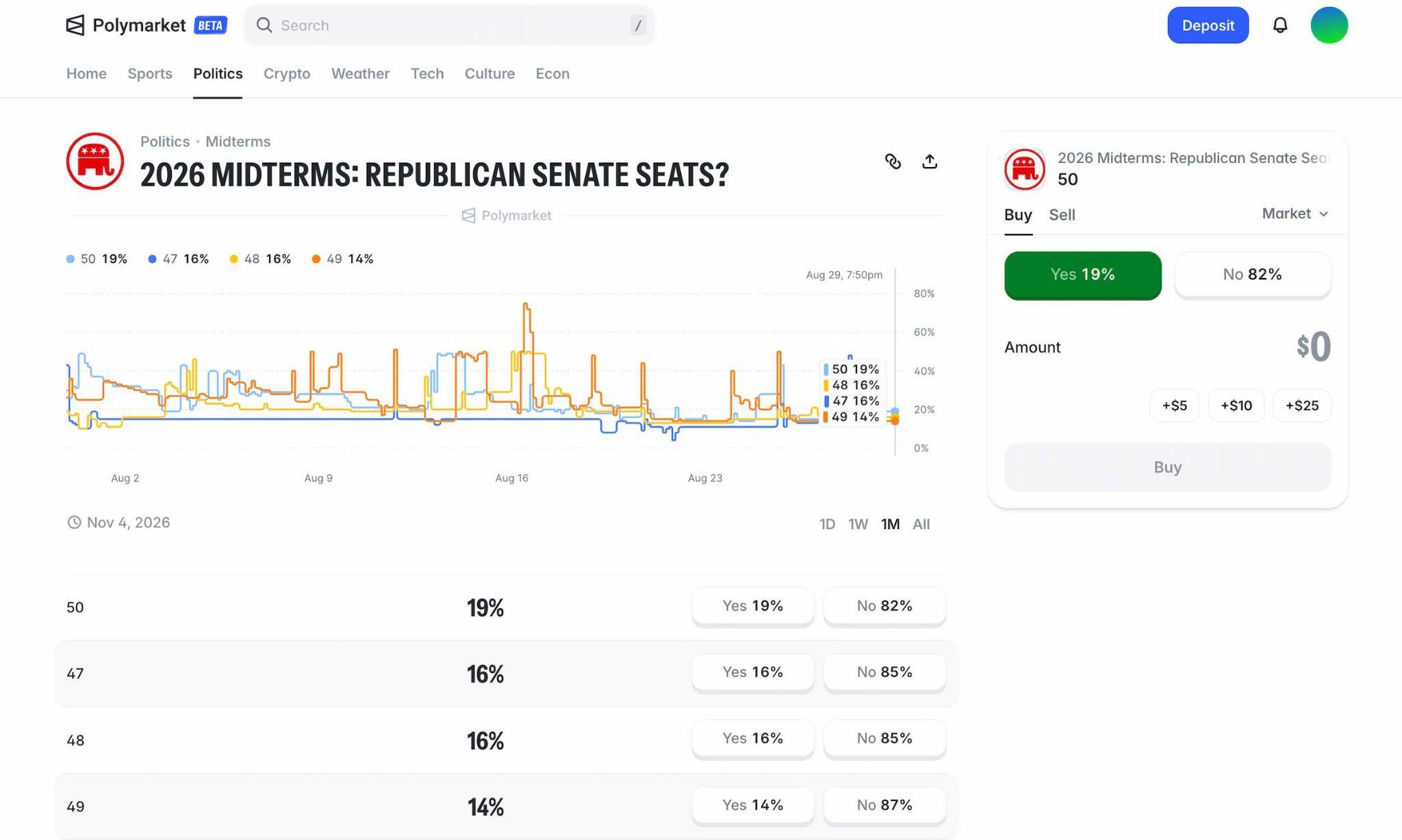The width and height of the screenshot is (1402, 840).
Task: Click the orange 49 legend dot
Action: [x=316, y=259]
